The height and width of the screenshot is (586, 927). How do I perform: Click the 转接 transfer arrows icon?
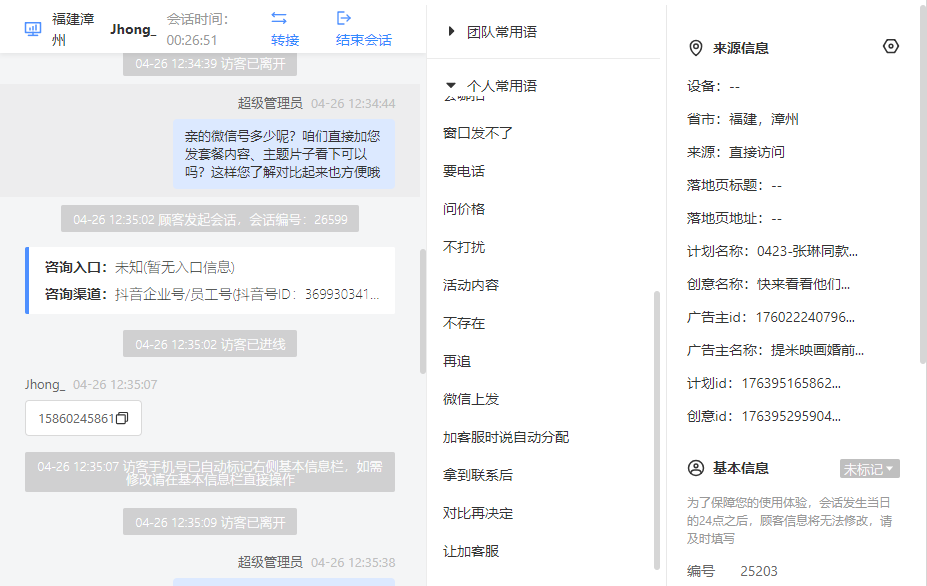pos(279,18)
